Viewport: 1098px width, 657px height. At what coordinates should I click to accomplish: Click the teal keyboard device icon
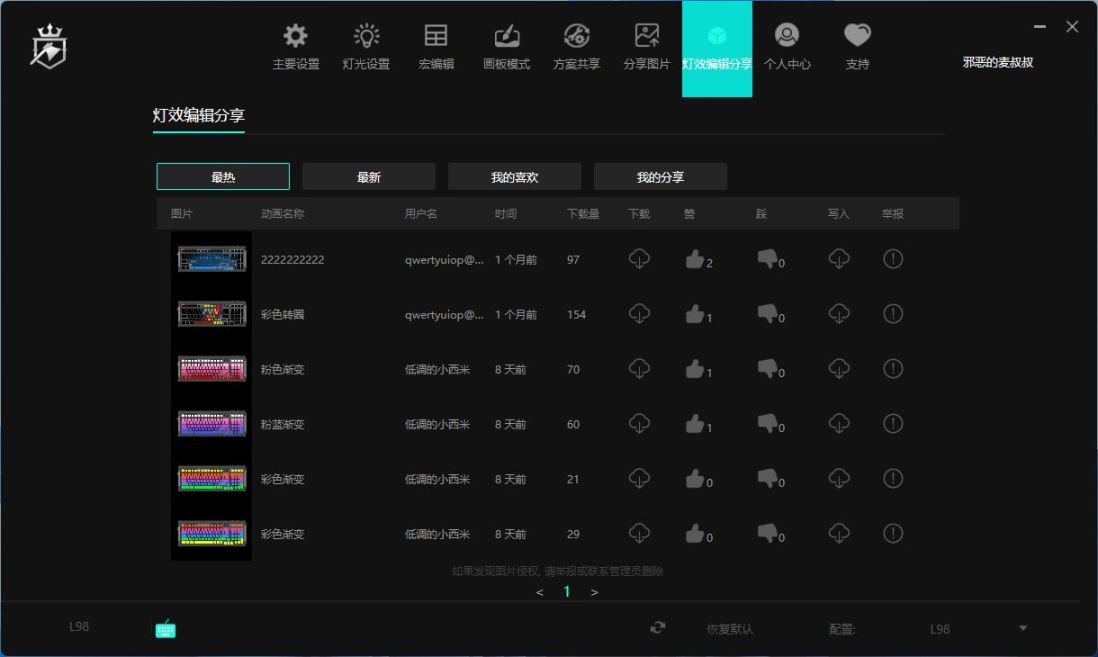tap(165, 629)
